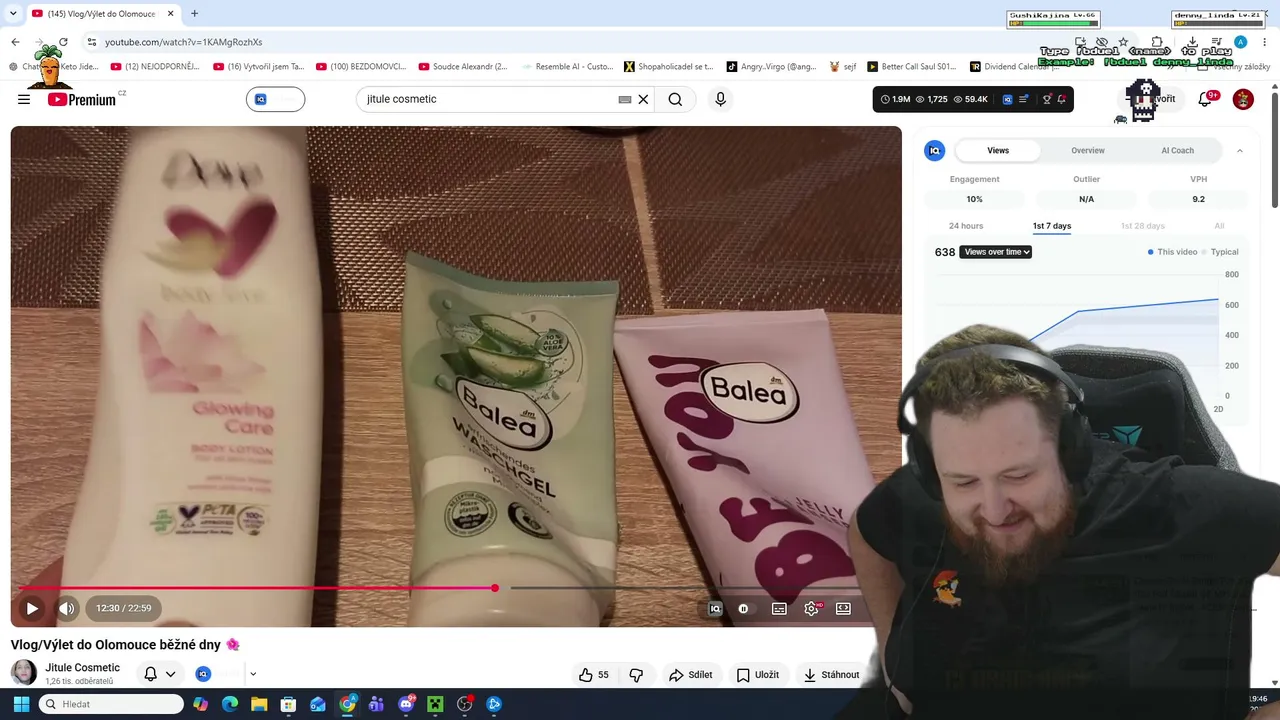Open Jitule Cosmetic channel name link

pyautogui.click(x=82, y=668)
